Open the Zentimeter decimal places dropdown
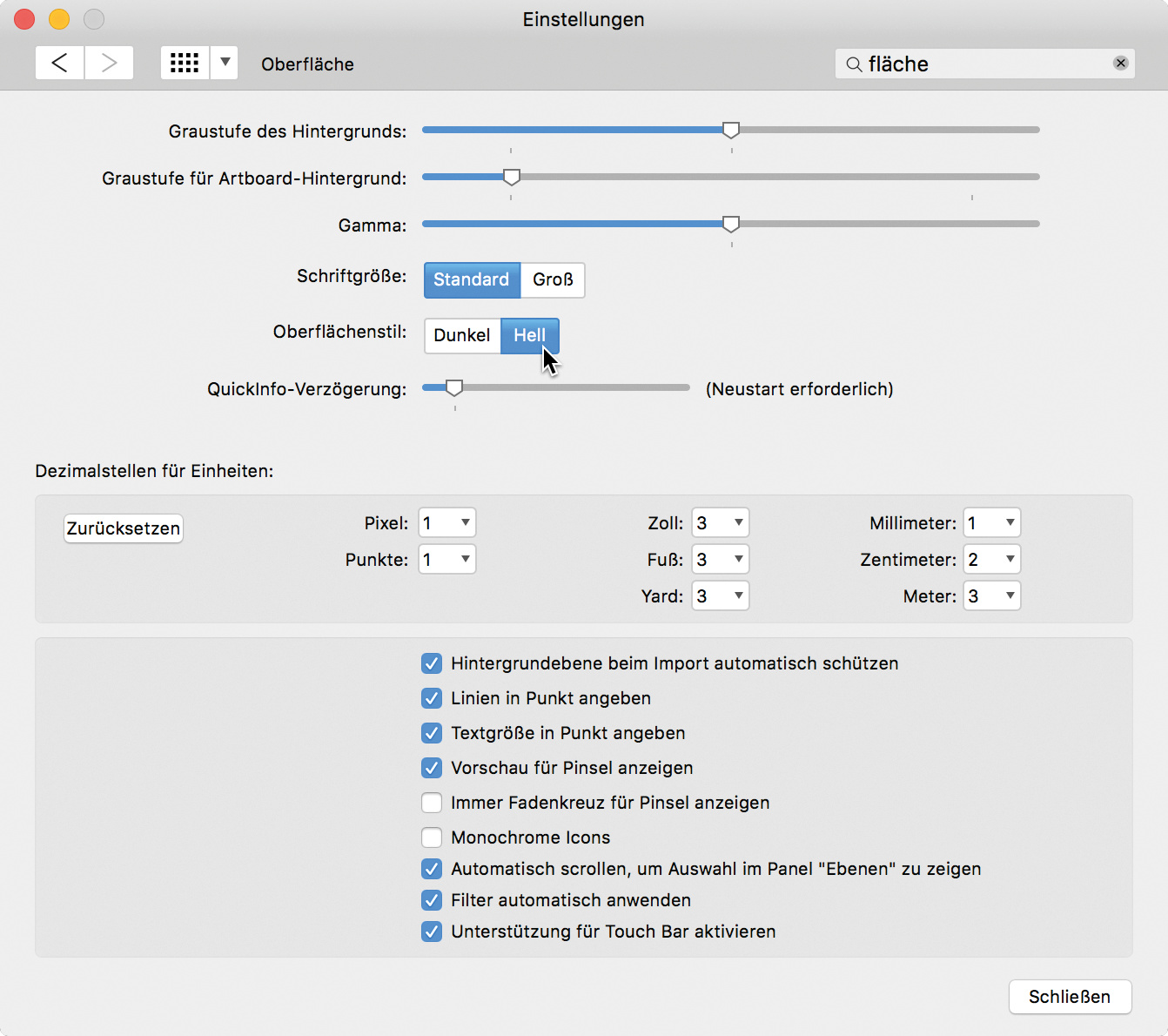The image size is (1168, 1036). click(x=991, y=560)
